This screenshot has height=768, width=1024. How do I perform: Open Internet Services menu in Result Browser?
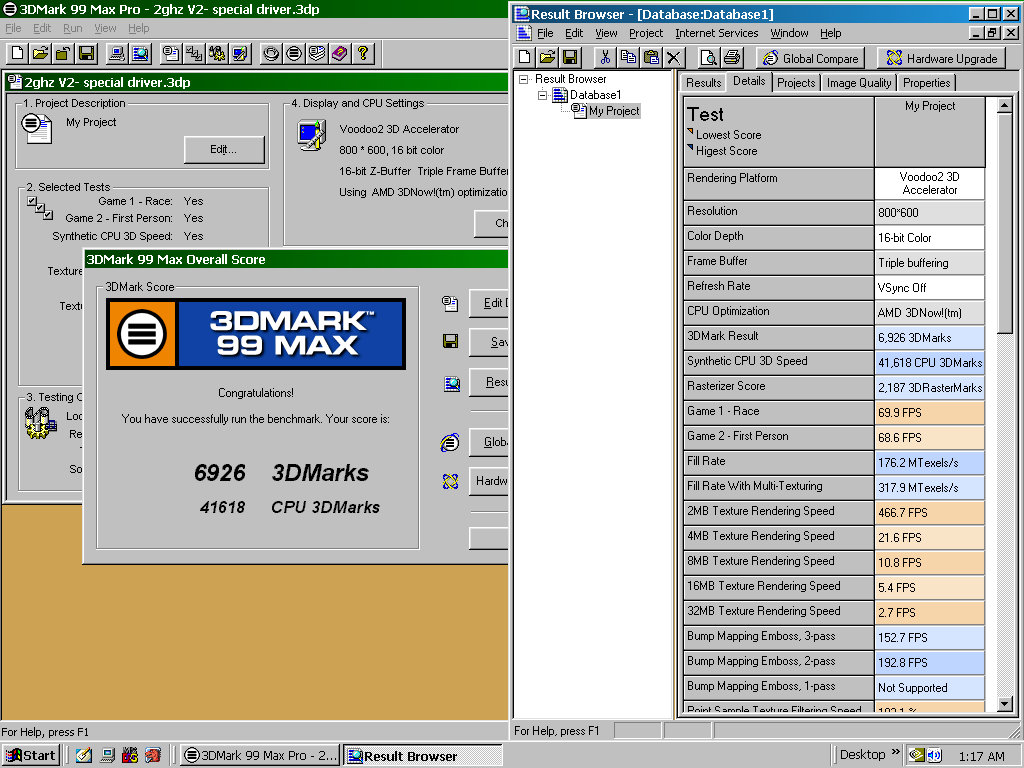716,33
